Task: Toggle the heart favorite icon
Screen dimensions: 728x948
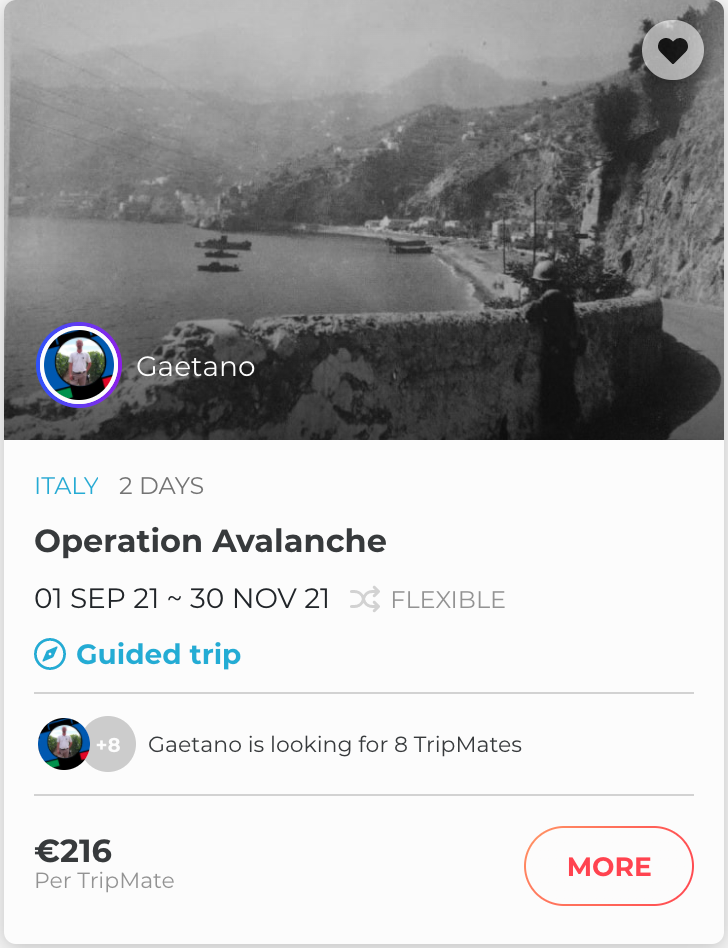Action: (673, 50)
